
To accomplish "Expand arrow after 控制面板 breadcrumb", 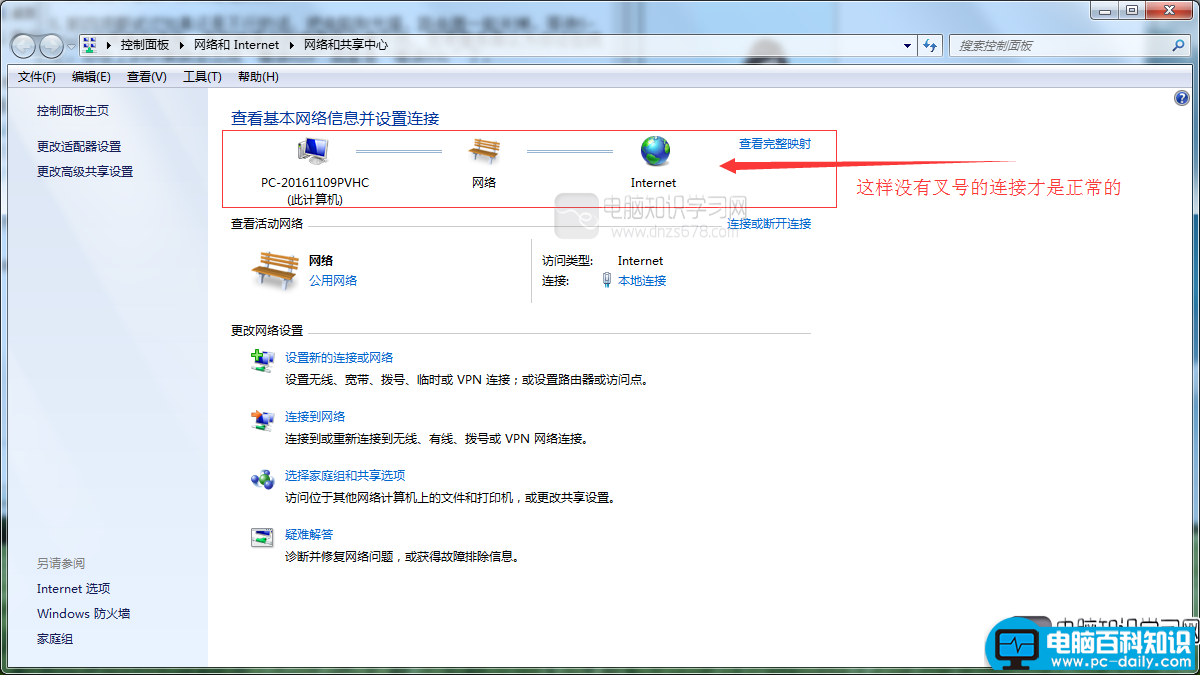I will [181, 45].
